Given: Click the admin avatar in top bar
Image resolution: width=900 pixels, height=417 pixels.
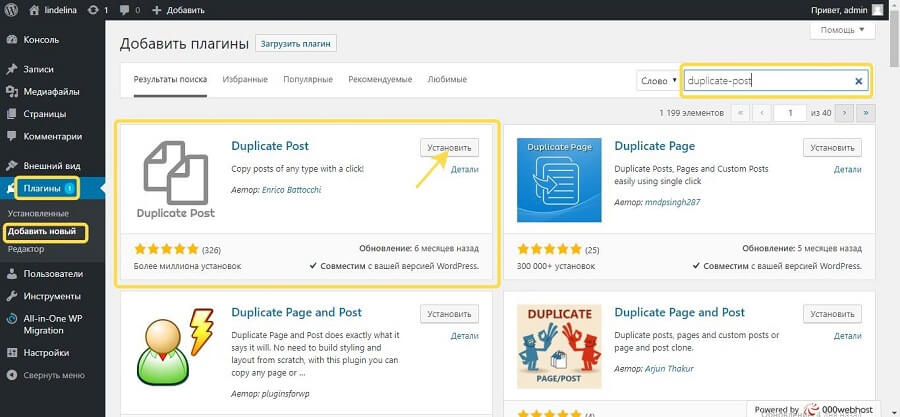Looking at the screenshot, I should tap(877, 10).
